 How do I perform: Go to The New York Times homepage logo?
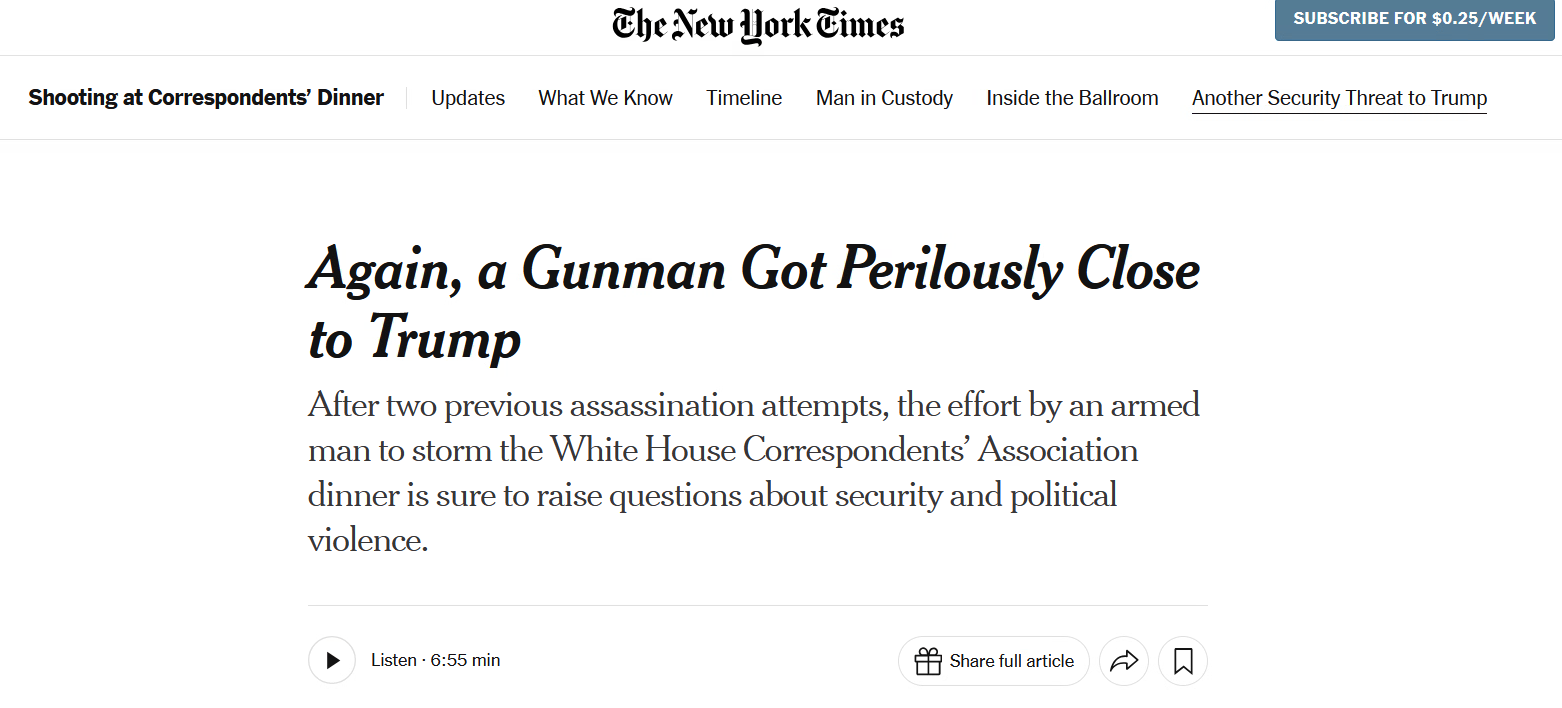758,26
